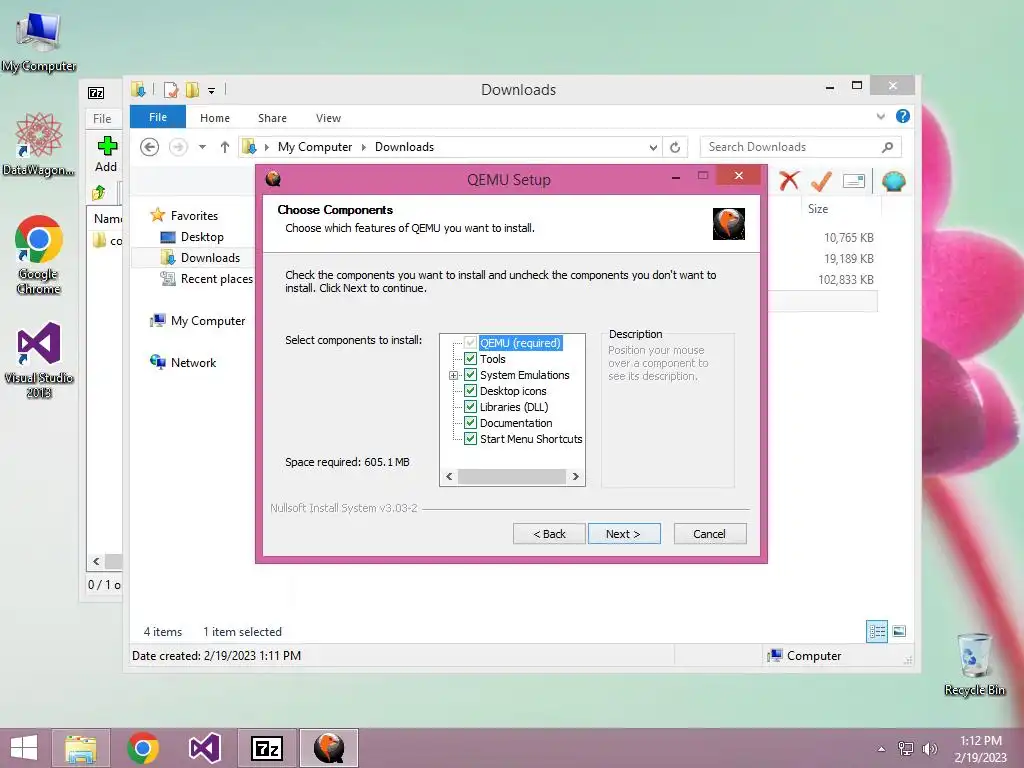
Task: Open Visual Studio from taskbar
Action: pos(204,748)
